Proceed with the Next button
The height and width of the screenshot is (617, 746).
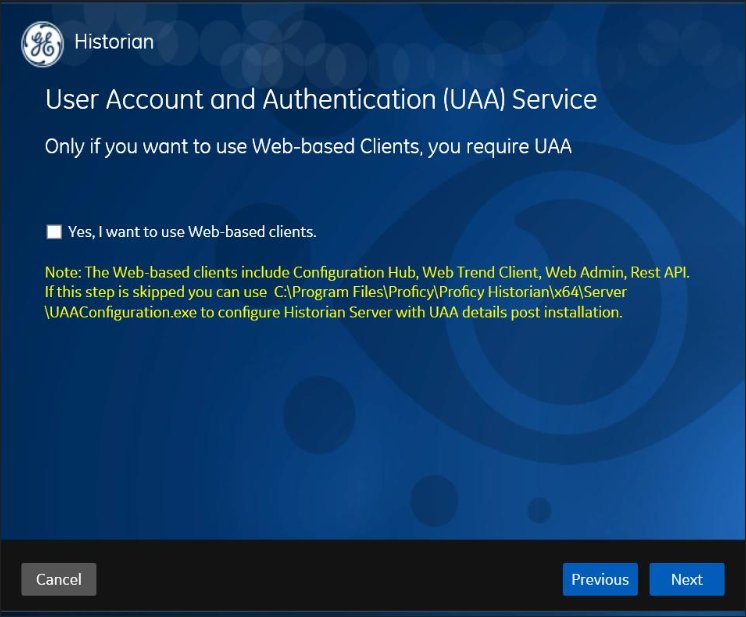point(687,579)
